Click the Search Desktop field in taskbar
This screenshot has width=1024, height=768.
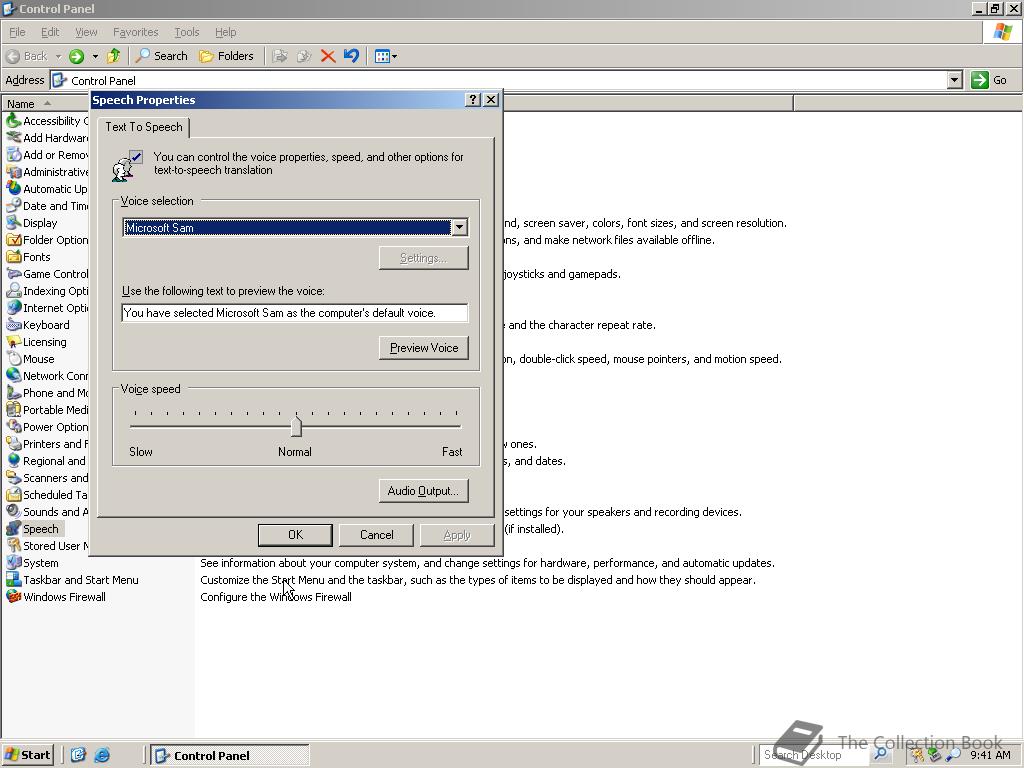coord(814,755)
